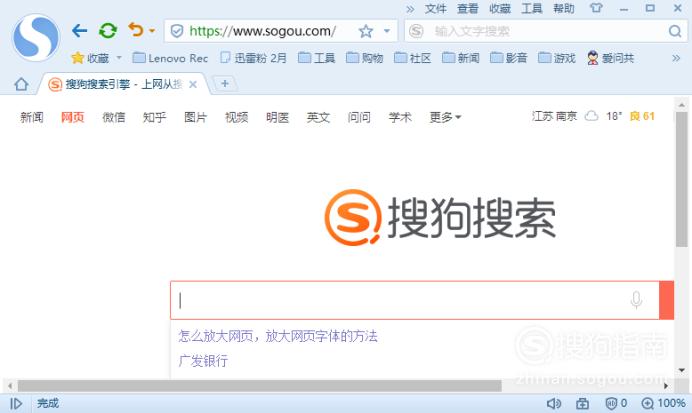Close the 搜狗搜索引擎 tab
The width and height of the screenshot is (692, 413).
coord(193,84)
